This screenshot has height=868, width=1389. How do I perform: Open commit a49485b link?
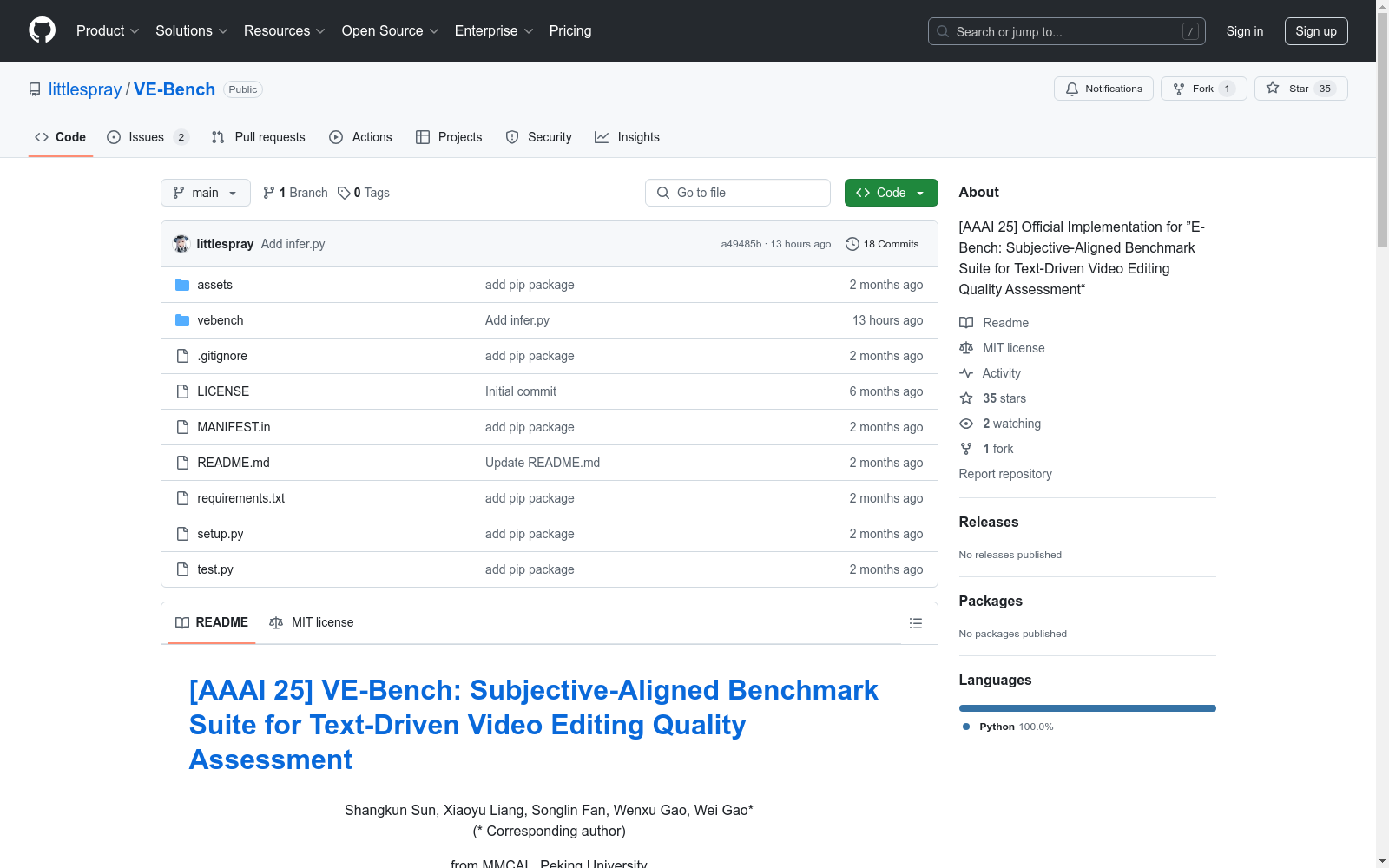coord(741,244)
